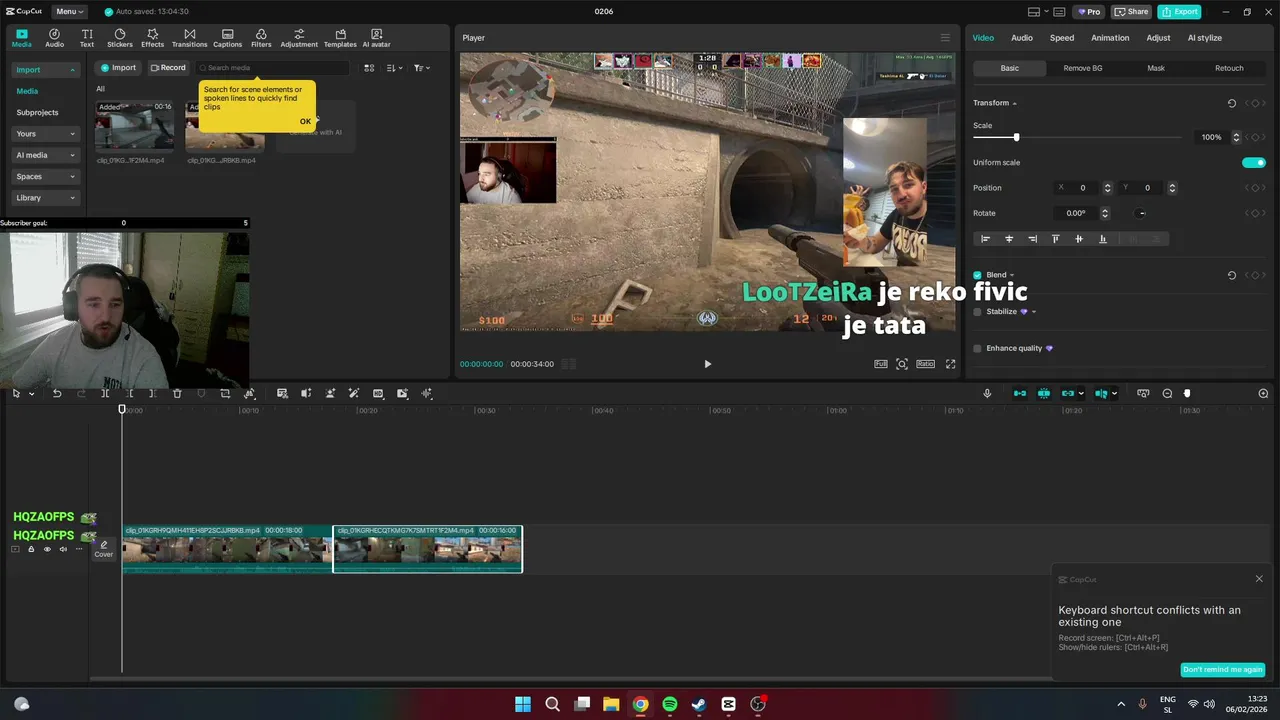Expand the Yours section
The width and height of the screenshot is (1280, 720).
45,134
